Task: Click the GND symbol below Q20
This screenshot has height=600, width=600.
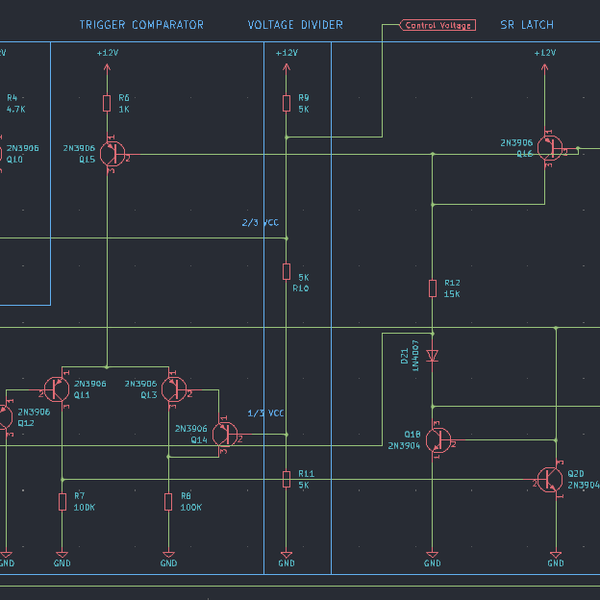Action: click(556, 555)
